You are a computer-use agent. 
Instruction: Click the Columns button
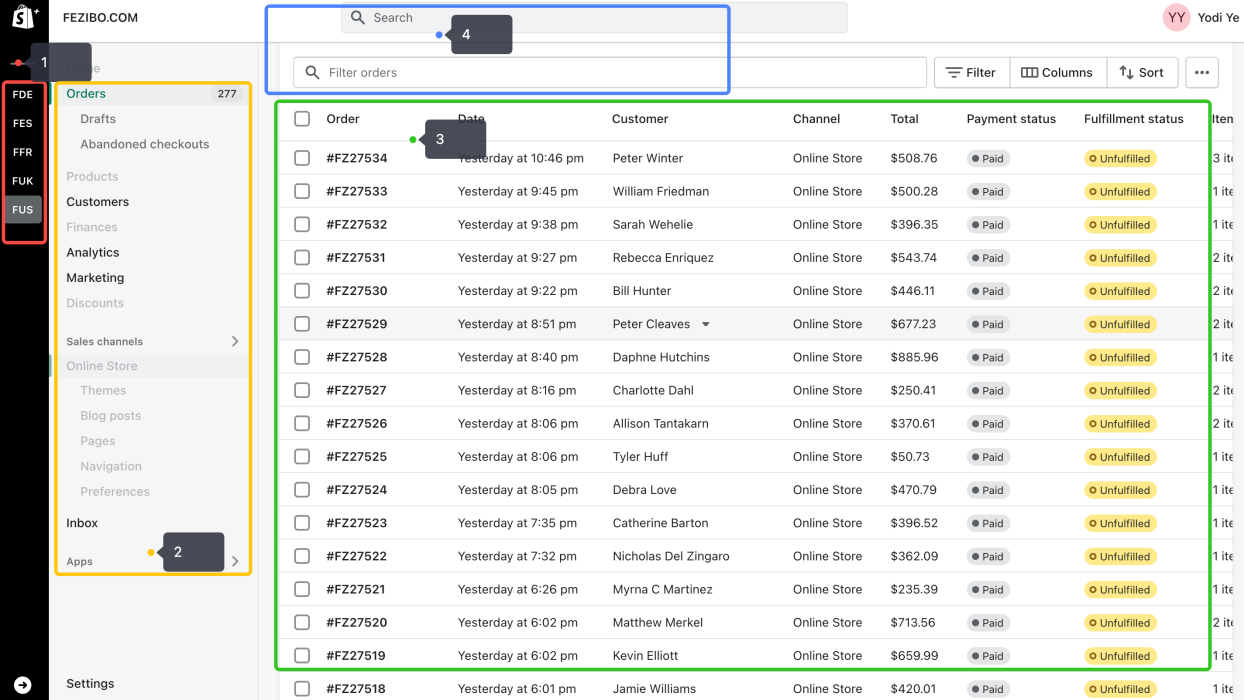(1057, 73)
